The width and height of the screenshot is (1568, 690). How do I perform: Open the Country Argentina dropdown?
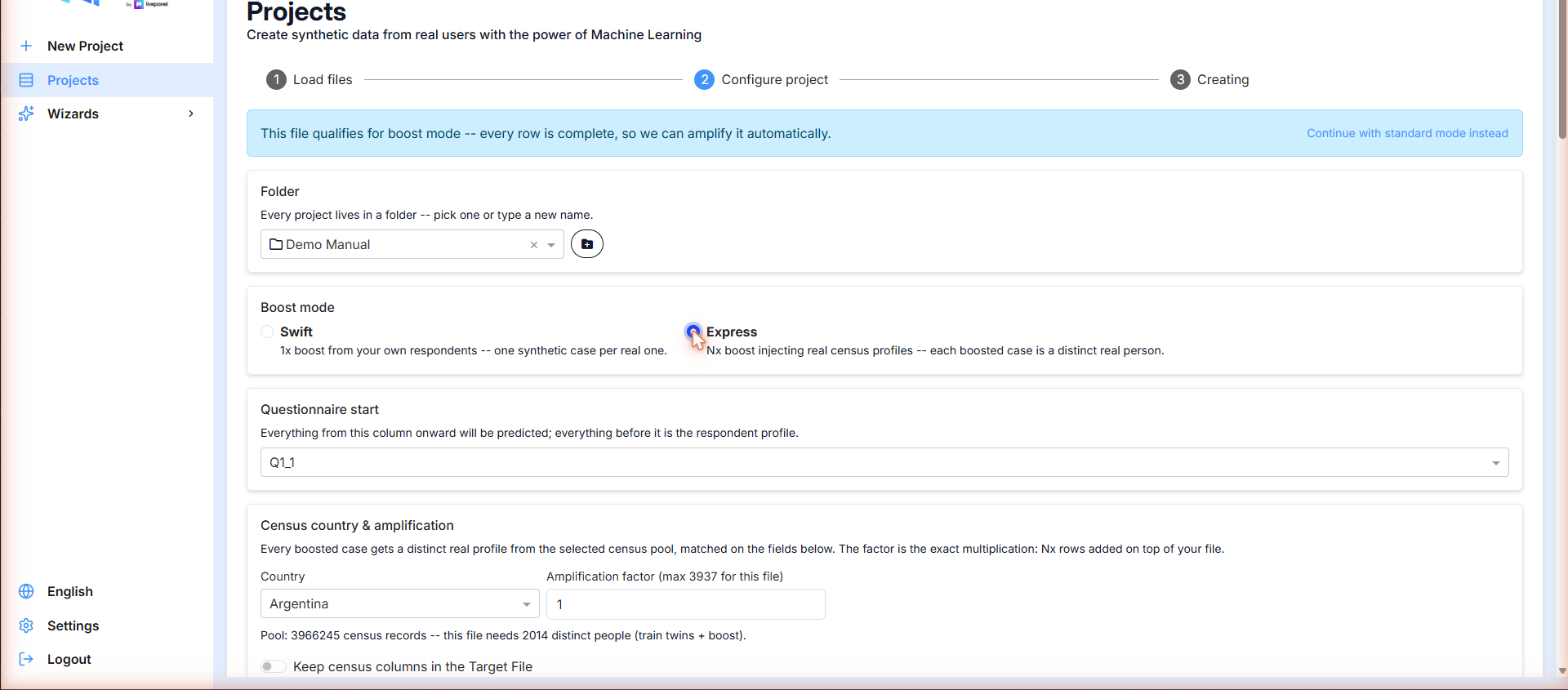pos(400,604)
